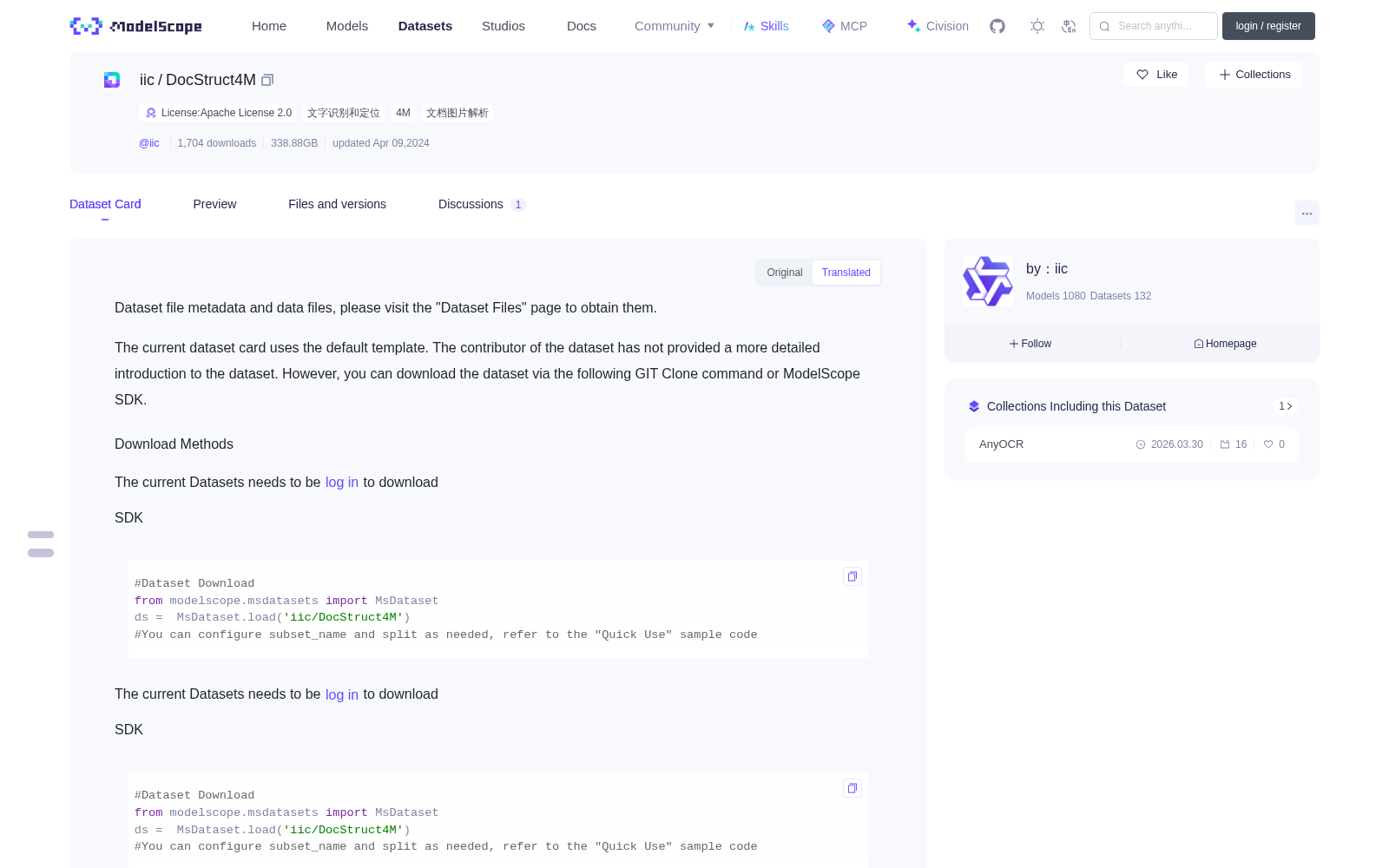
Task: Visit the iic Homepage
Action: coord(1225,344)
